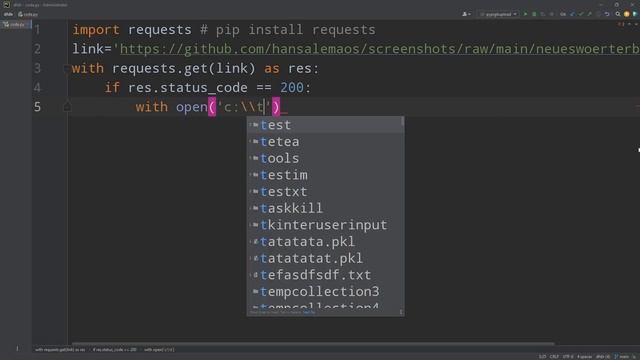The height and width of the screenshot is (360, 640).
Task: Click the completion popup vertical scrollbar
Action: 402,122
